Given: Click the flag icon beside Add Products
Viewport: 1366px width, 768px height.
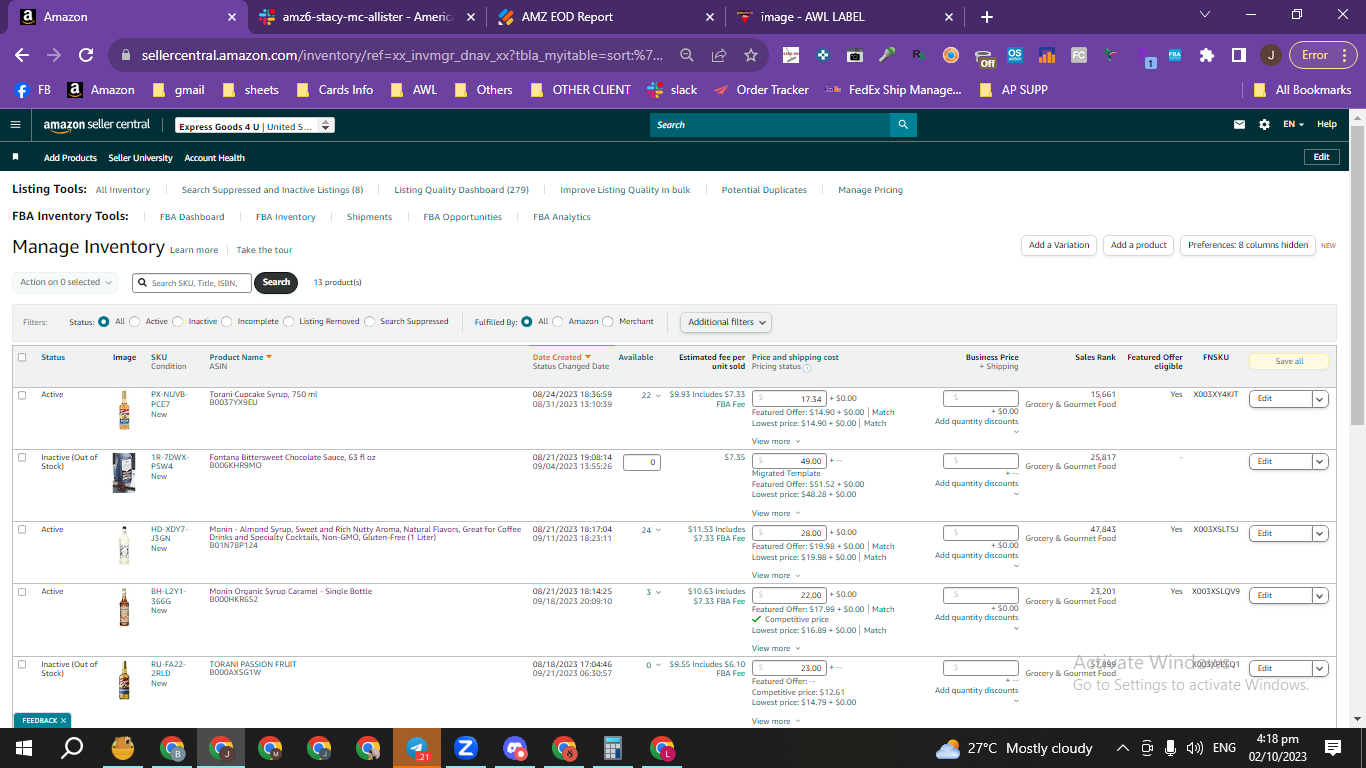Looking at the screenshot, I should (16, 158).
